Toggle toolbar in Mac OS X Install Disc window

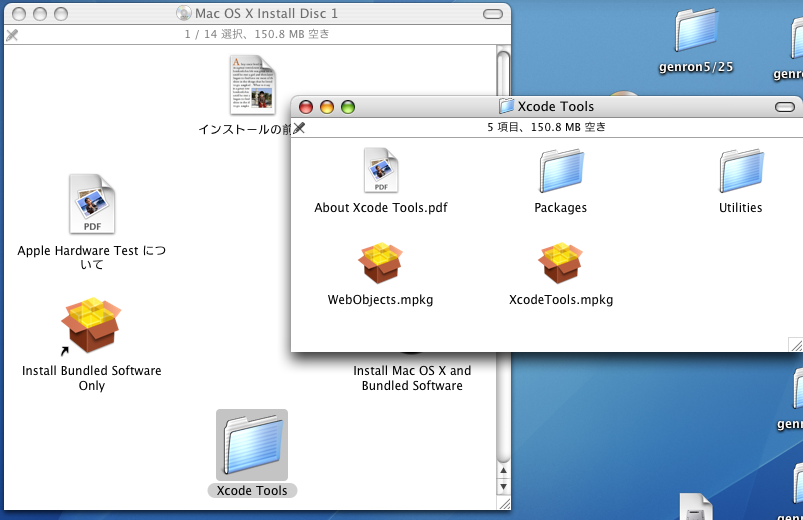492,14
